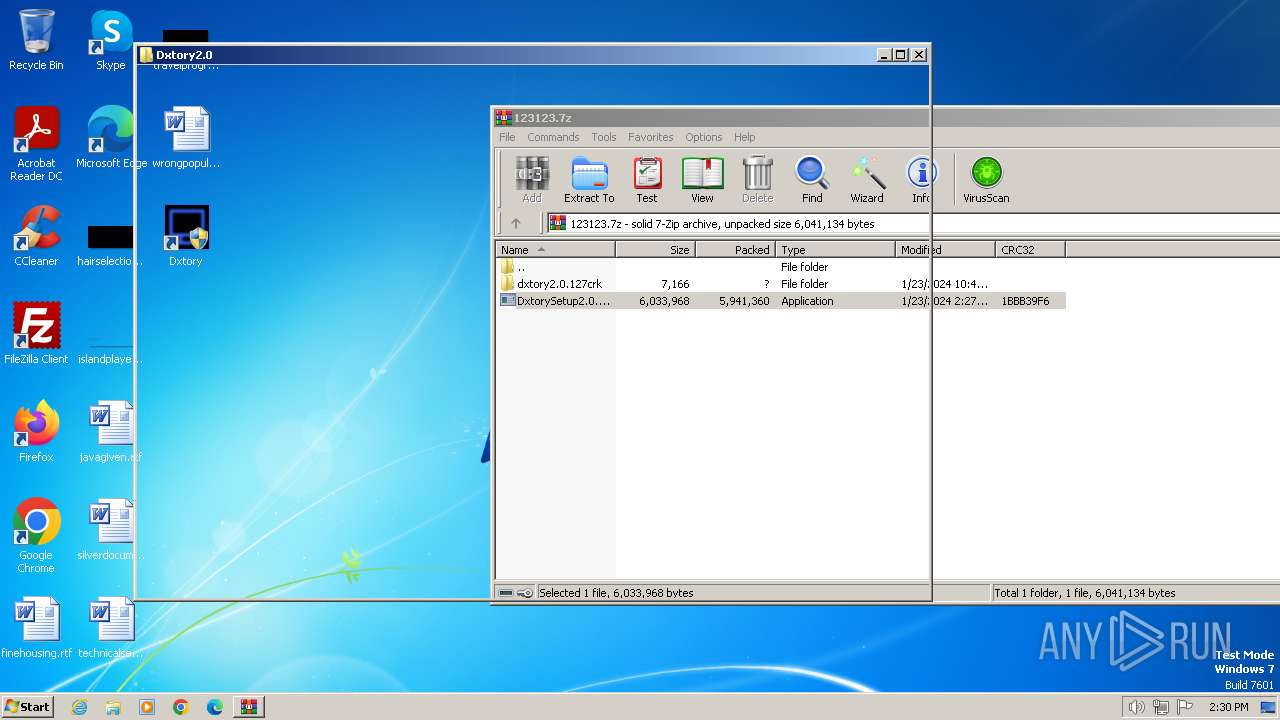Click the volume speaker tray icon
The width and height of the screenshot is (1280, 720).
pyautogui.click(x=1136, y=707)
